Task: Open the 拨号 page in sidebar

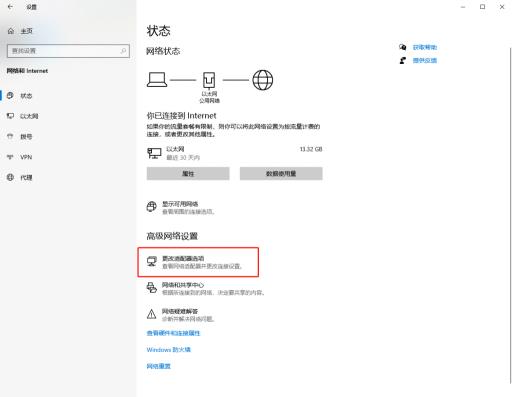Action: pyautogui.click(x=68, y=136)
